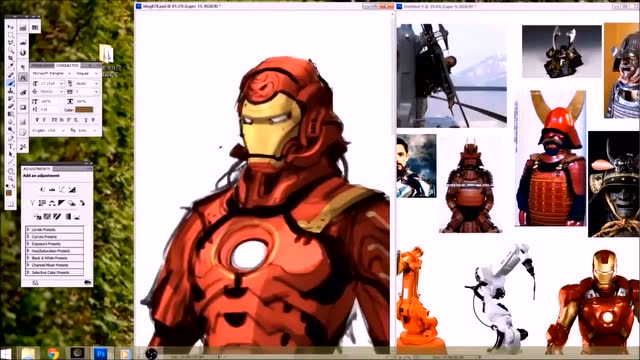Select the Move tool at the toolbox top

pos(11,27)
